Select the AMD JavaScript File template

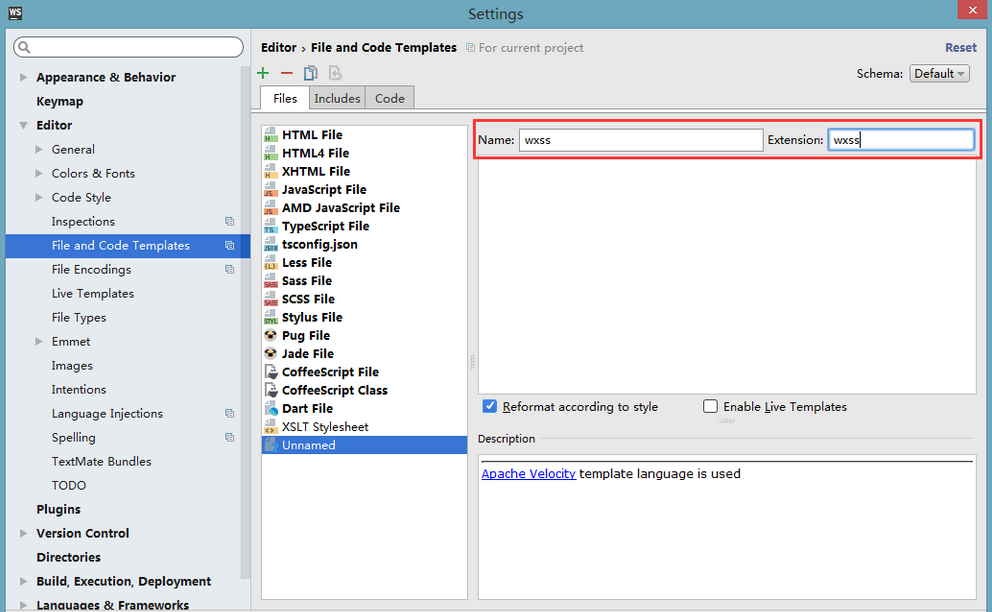click(364, 208)
